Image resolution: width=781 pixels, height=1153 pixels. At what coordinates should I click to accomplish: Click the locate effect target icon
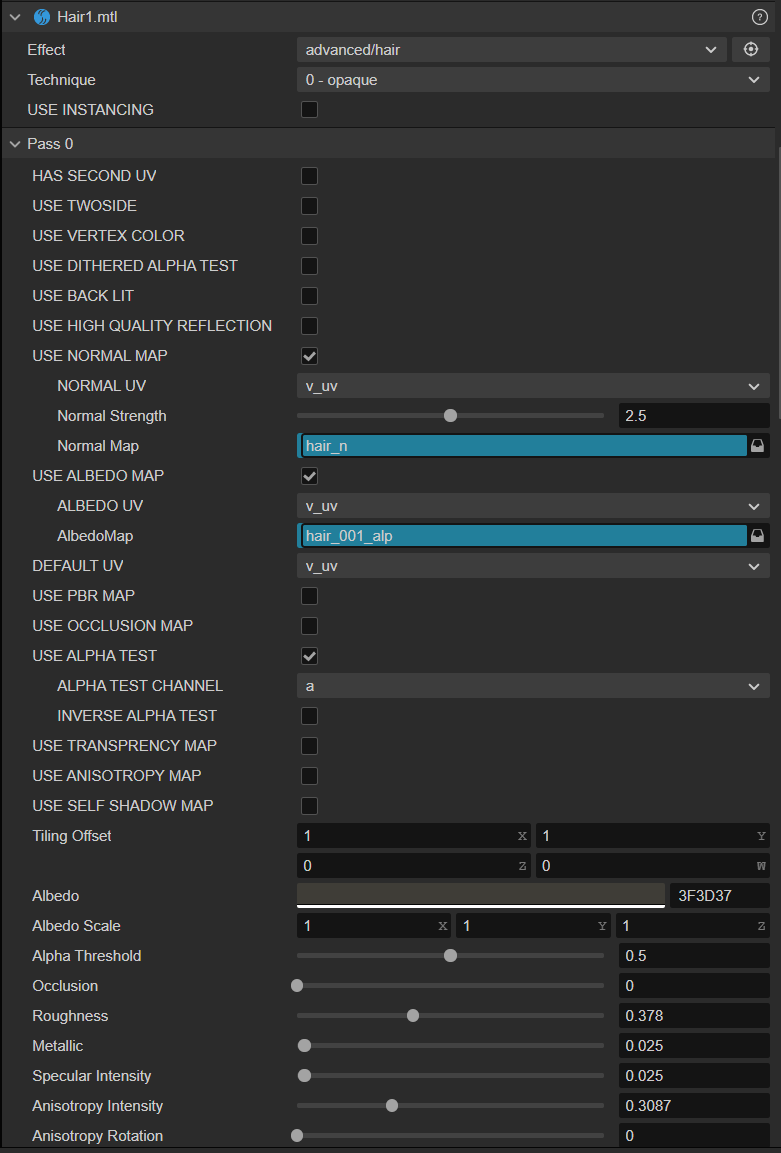(751, 49)
